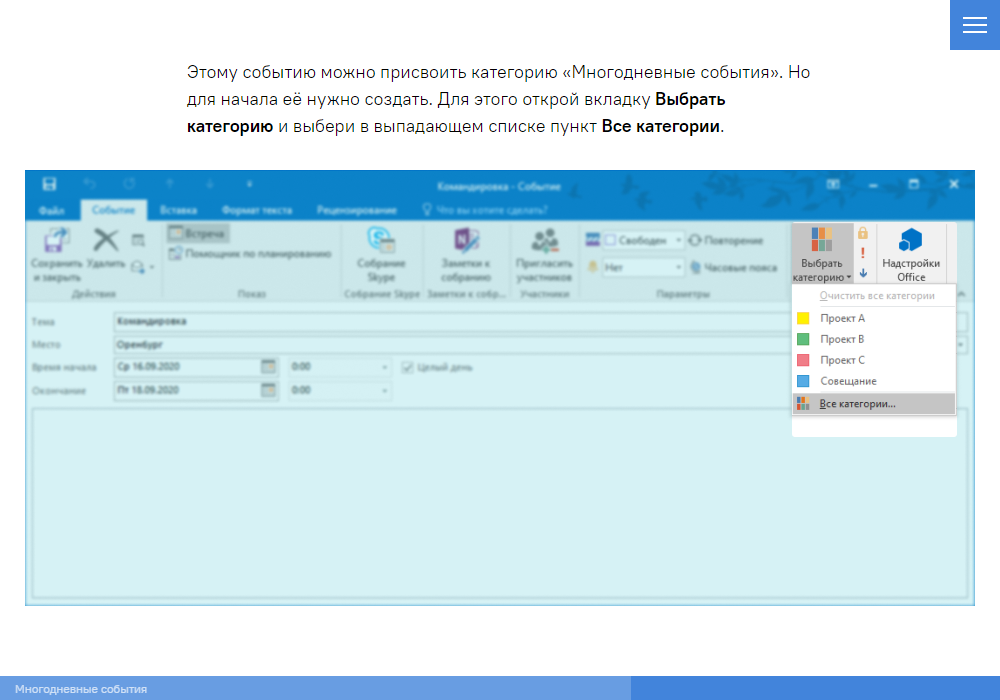Image resolution: width=1000 pixels, height=700 pixels.
Task: Click the Delete X icon
Action: tap(105, 240)
